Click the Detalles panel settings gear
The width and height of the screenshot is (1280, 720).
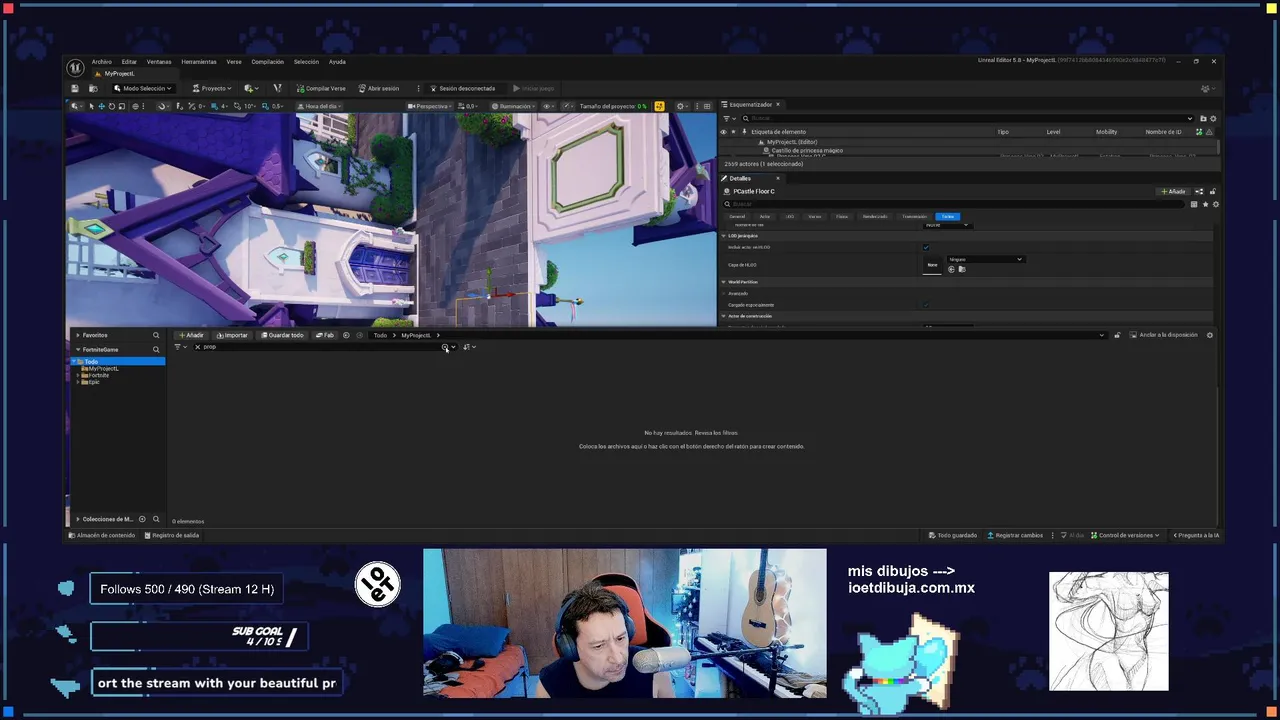pos(1215,204)
